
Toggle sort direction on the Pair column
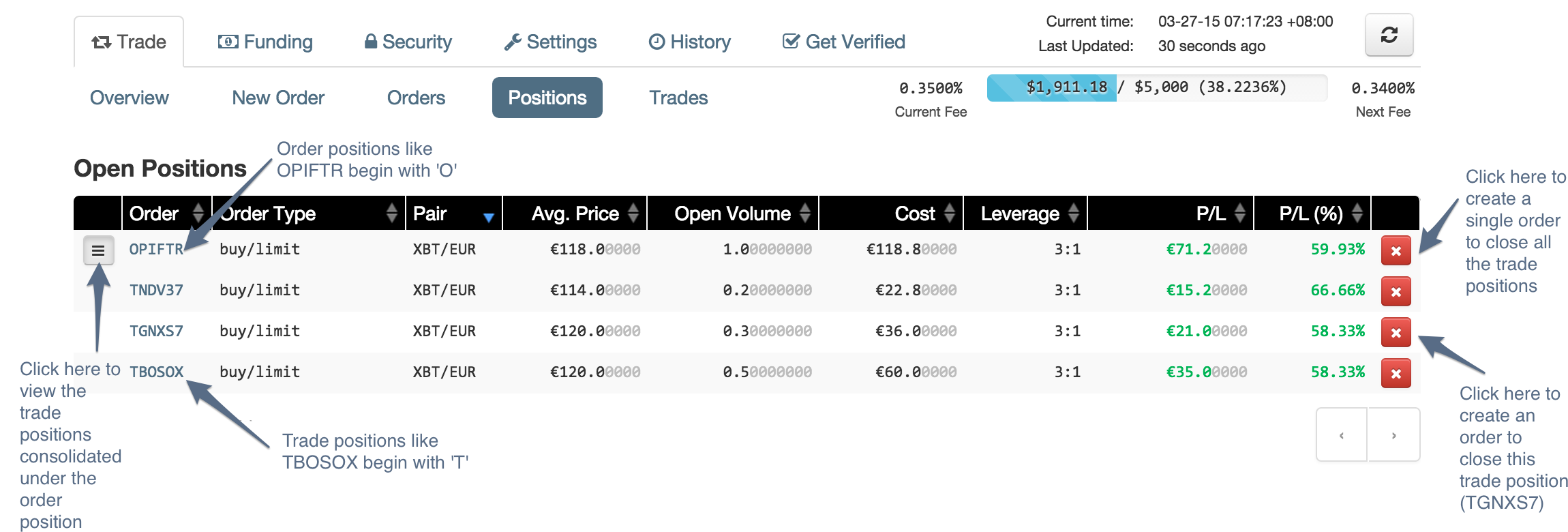pos(489,213)
